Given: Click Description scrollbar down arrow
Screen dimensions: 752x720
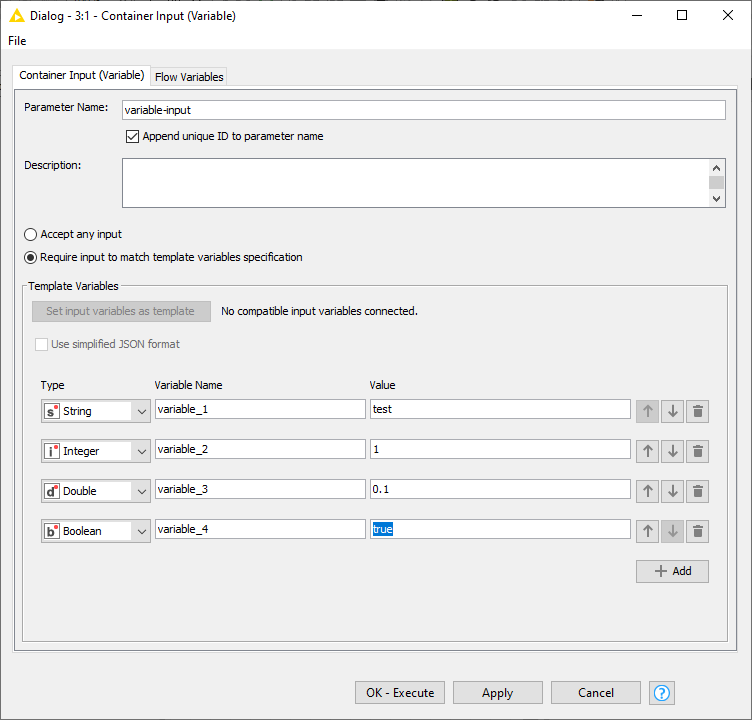Looking at the screenshot, I should coord(717,199).
